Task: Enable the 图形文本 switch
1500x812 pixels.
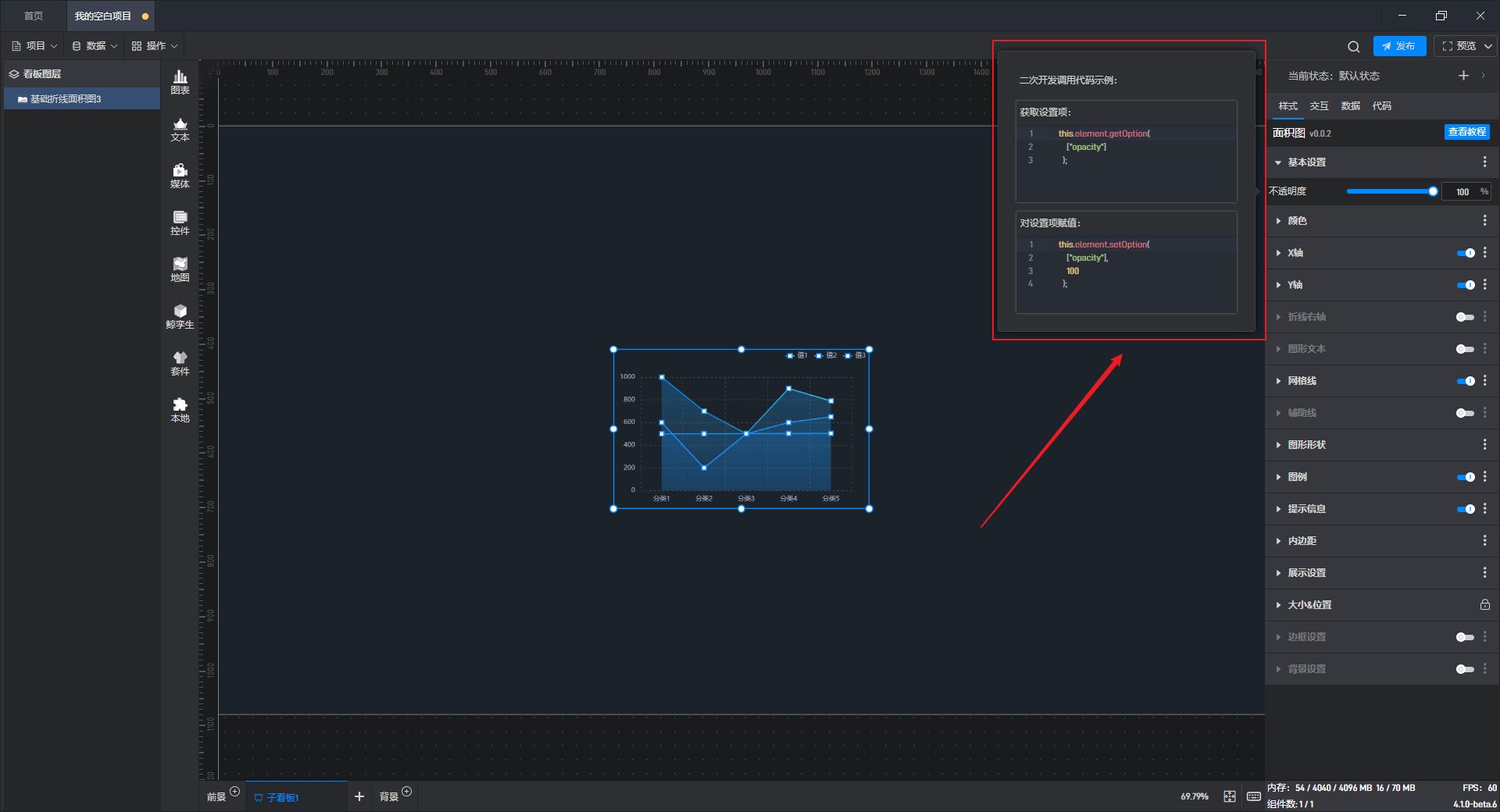Action: pos(1466,349)
